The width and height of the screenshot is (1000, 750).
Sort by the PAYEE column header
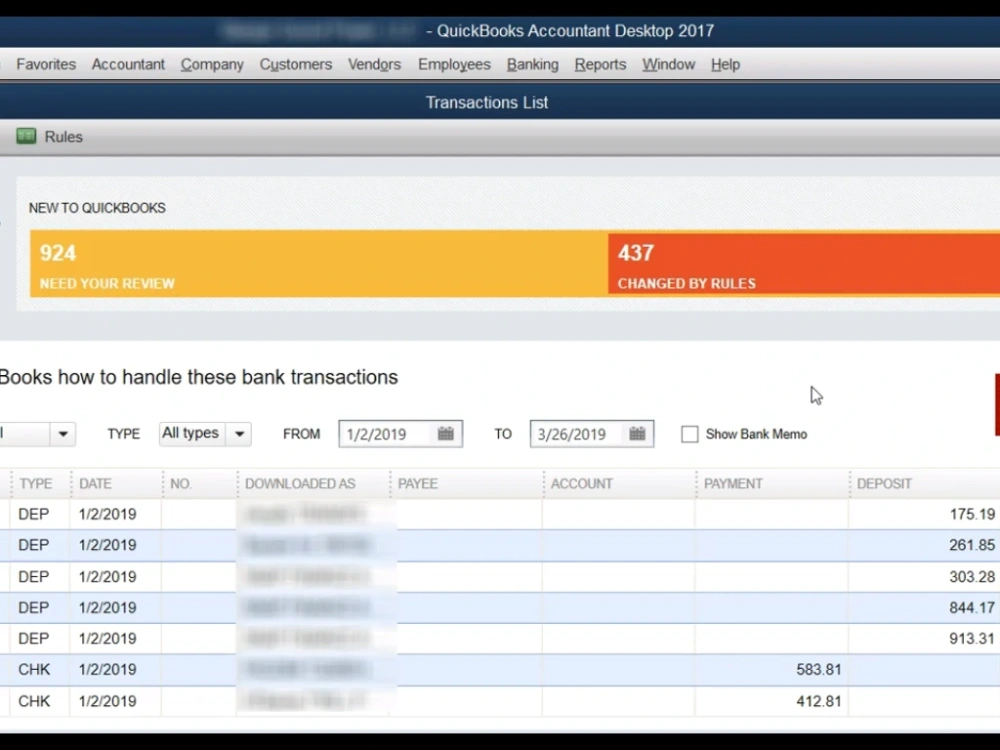click(x=418, y=484)
